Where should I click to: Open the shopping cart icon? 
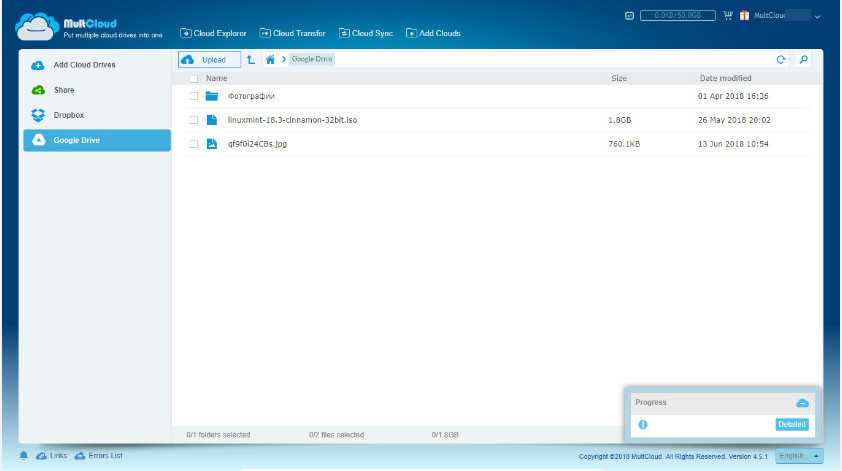pos(727,17)
